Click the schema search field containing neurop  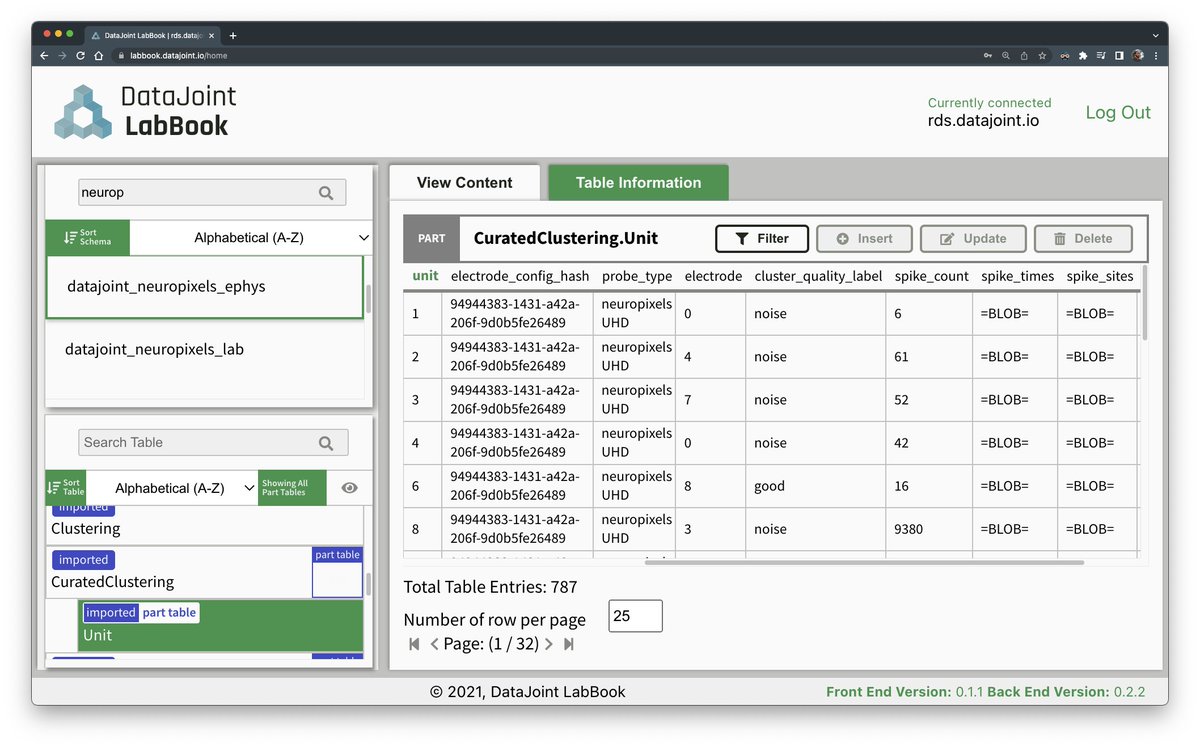pyautogui.click(x=212, y=192)
